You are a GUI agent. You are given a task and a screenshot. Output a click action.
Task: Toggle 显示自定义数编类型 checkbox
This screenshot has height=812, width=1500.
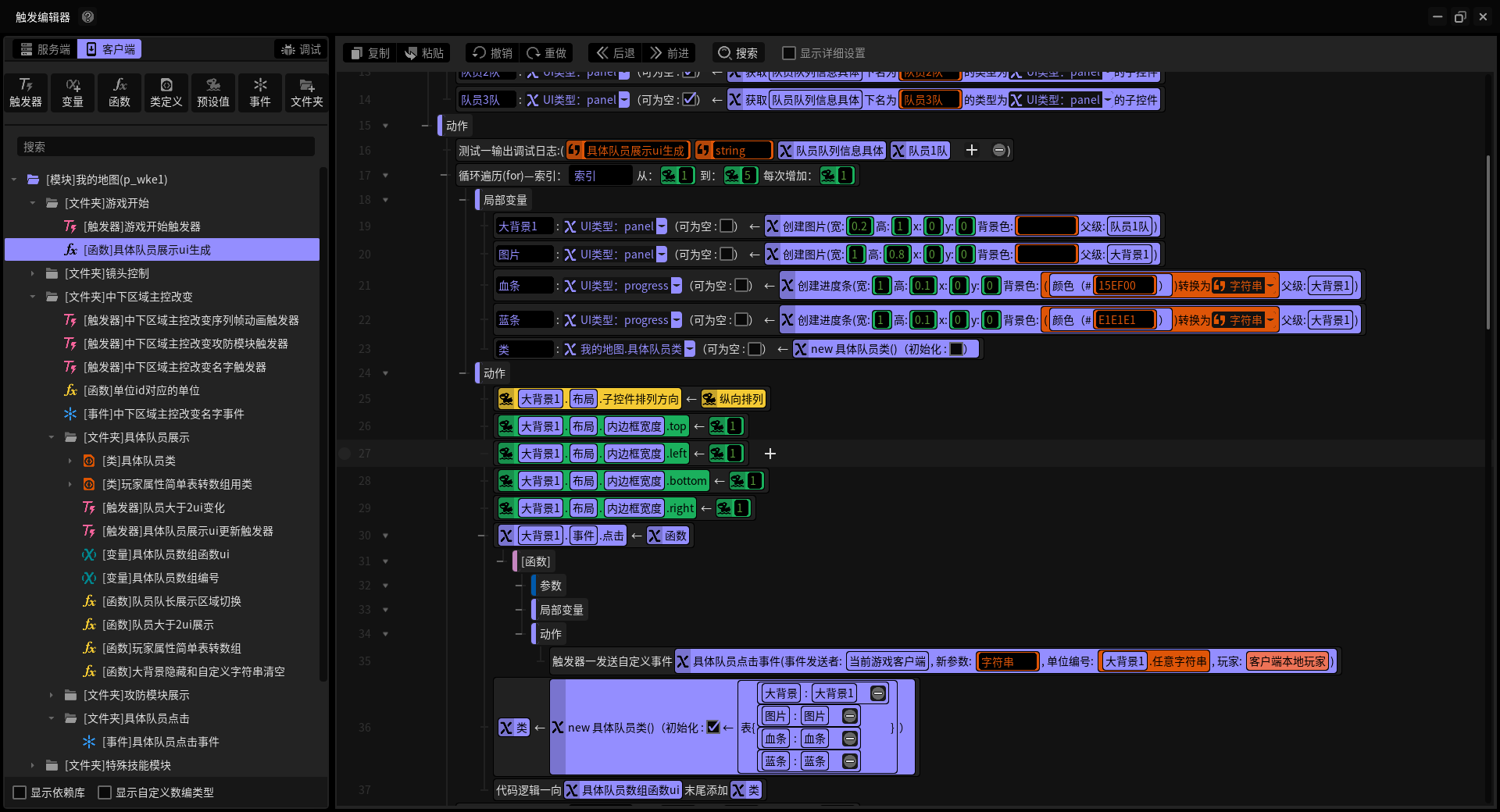(x=105, y=792)
